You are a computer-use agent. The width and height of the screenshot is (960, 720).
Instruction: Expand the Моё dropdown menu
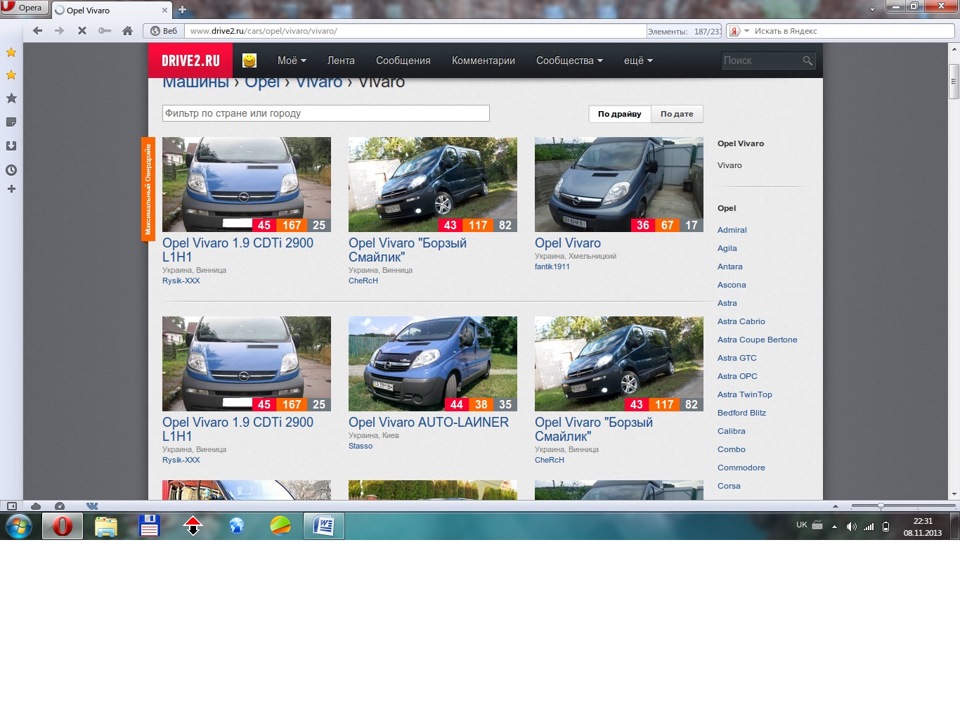click(291, 60)
